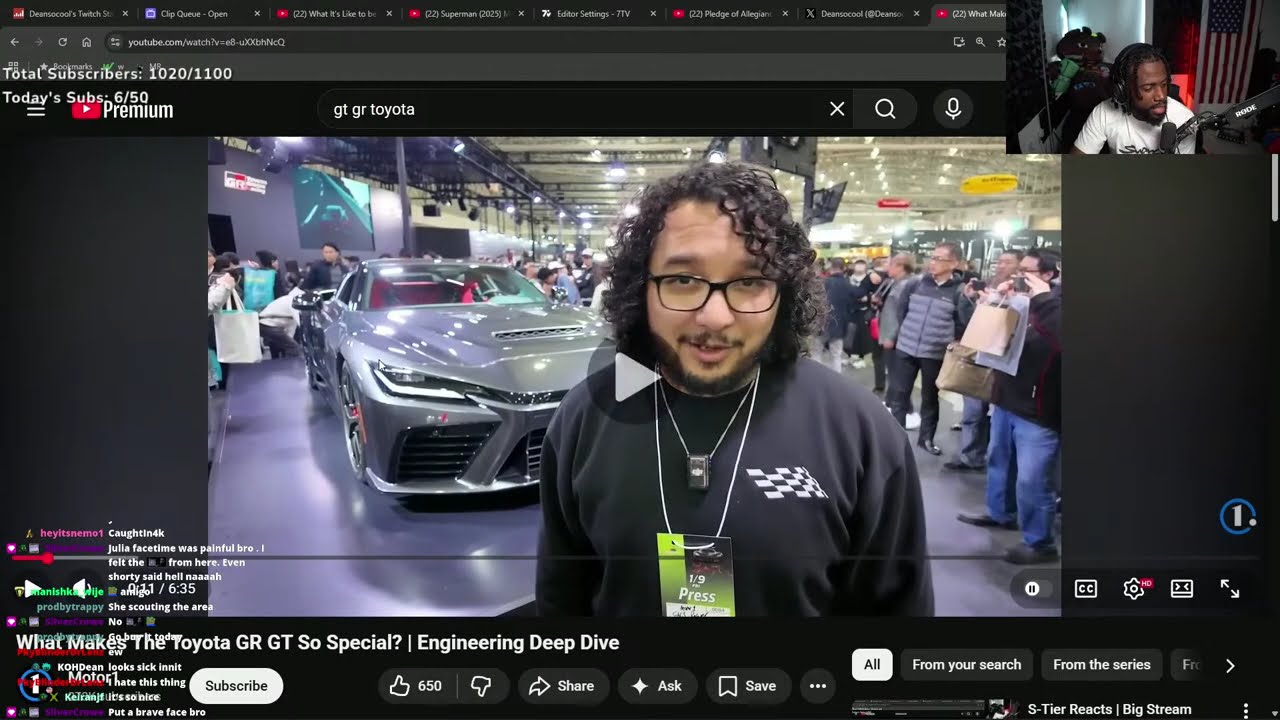Screen dimensions: 1280x720
Task: Switch to Pledge of Allegiance tab
Action: tap(728, 14)
